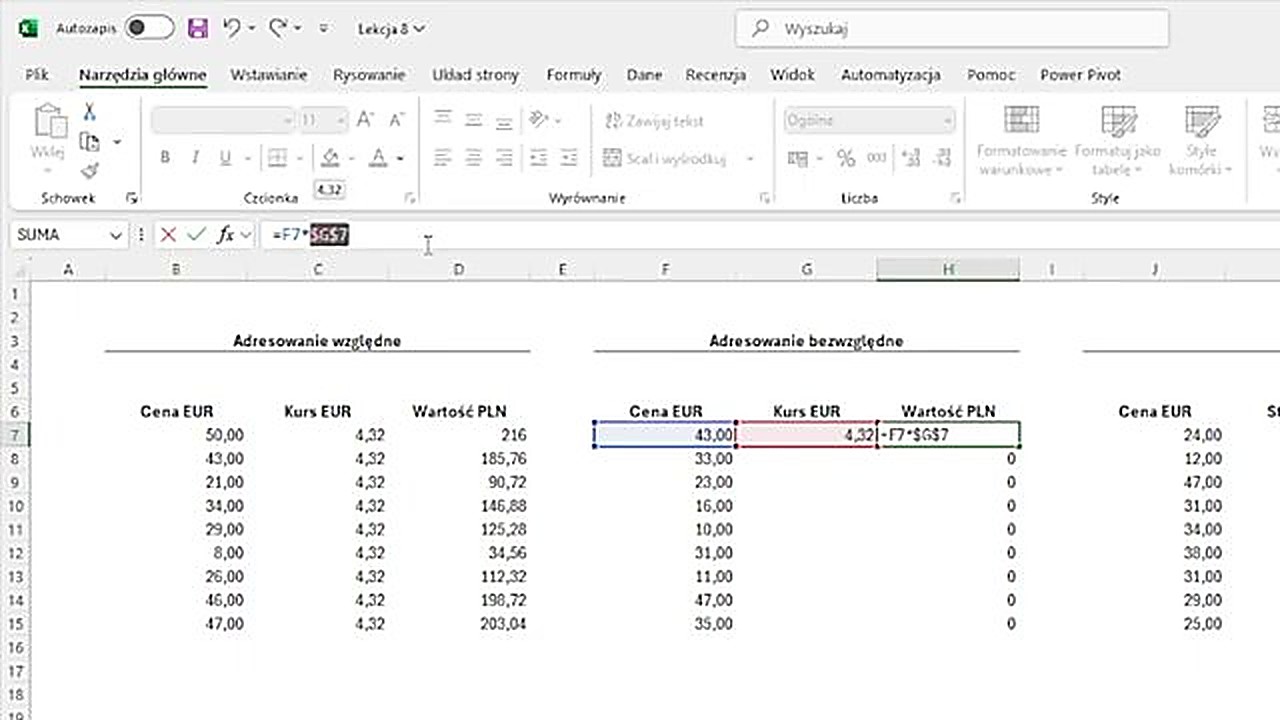1280x720 pixels.
Task: Click the font color A swatch
Action: (378, 158)
